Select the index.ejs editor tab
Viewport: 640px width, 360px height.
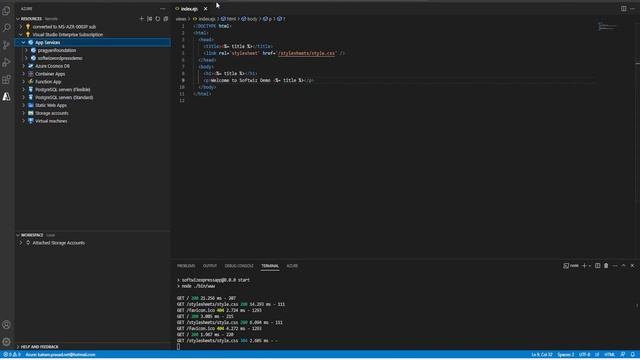point(189,9)
